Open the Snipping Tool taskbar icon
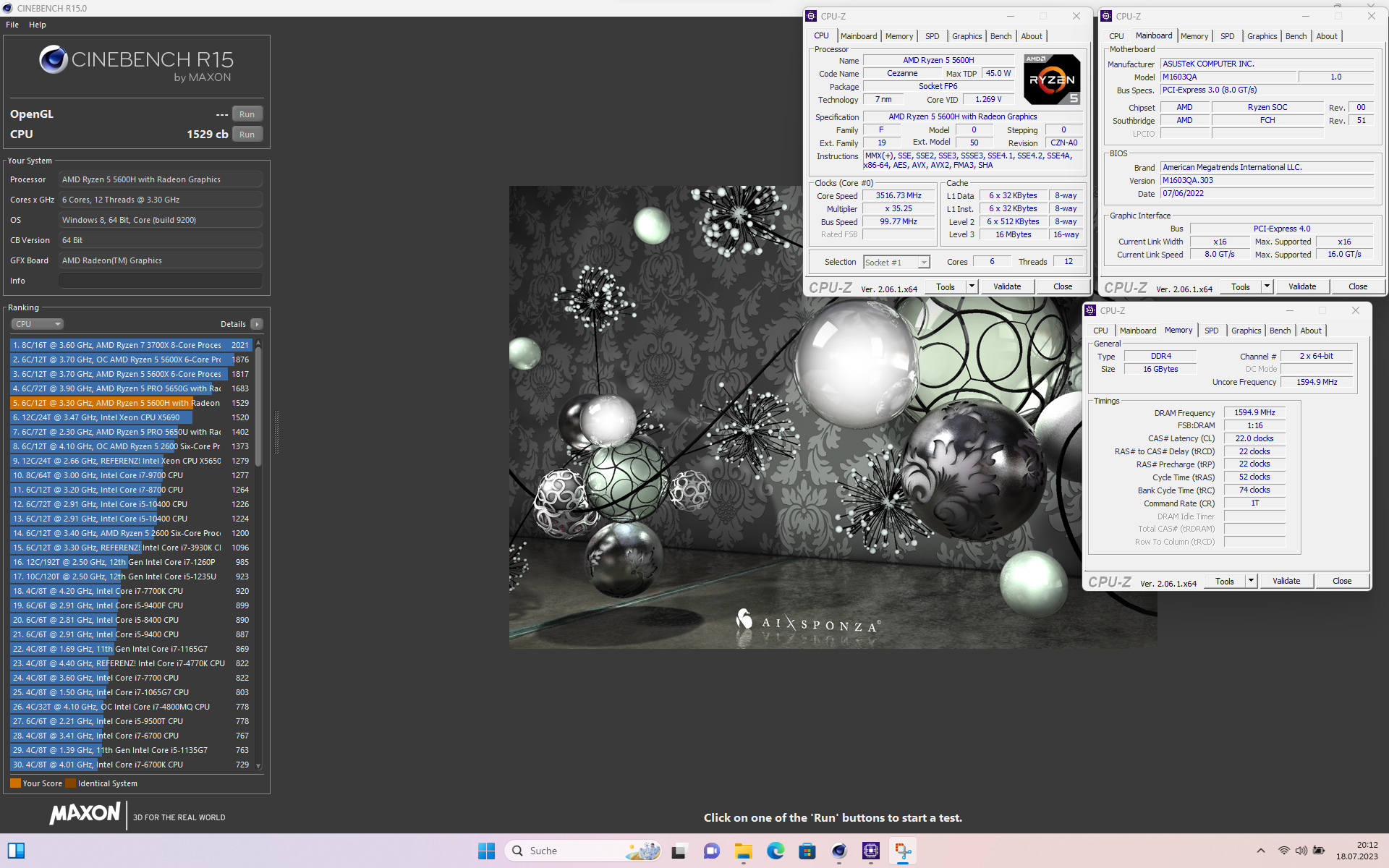1389x868 pixels. [903, 851]
